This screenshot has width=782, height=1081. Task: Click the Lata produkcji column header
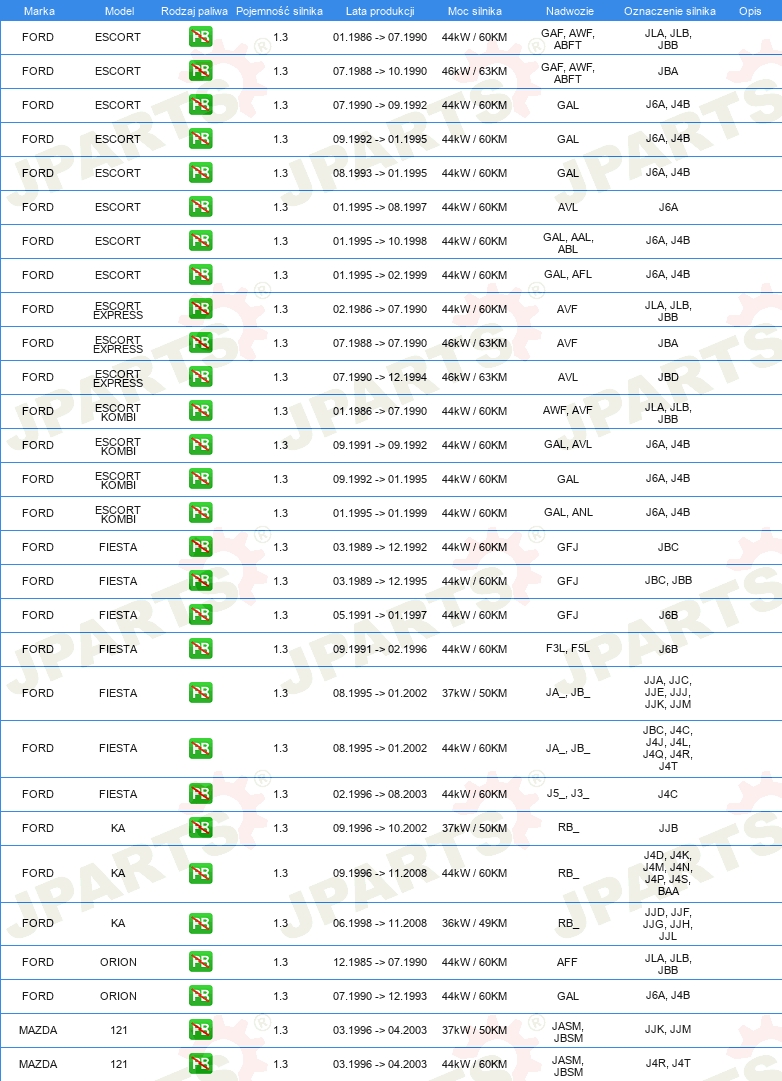click(x=380, y=11)
